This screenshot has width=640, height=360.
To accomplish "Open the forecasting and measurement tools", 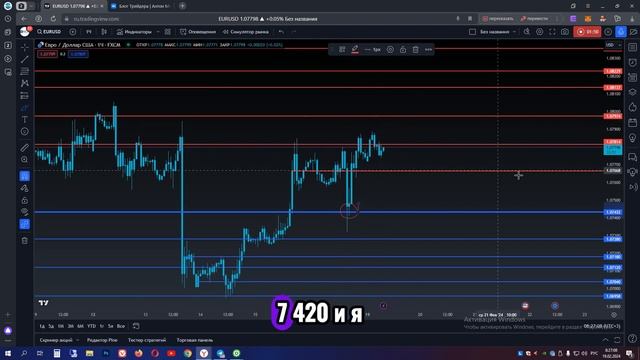I will [x=24, y=96].
